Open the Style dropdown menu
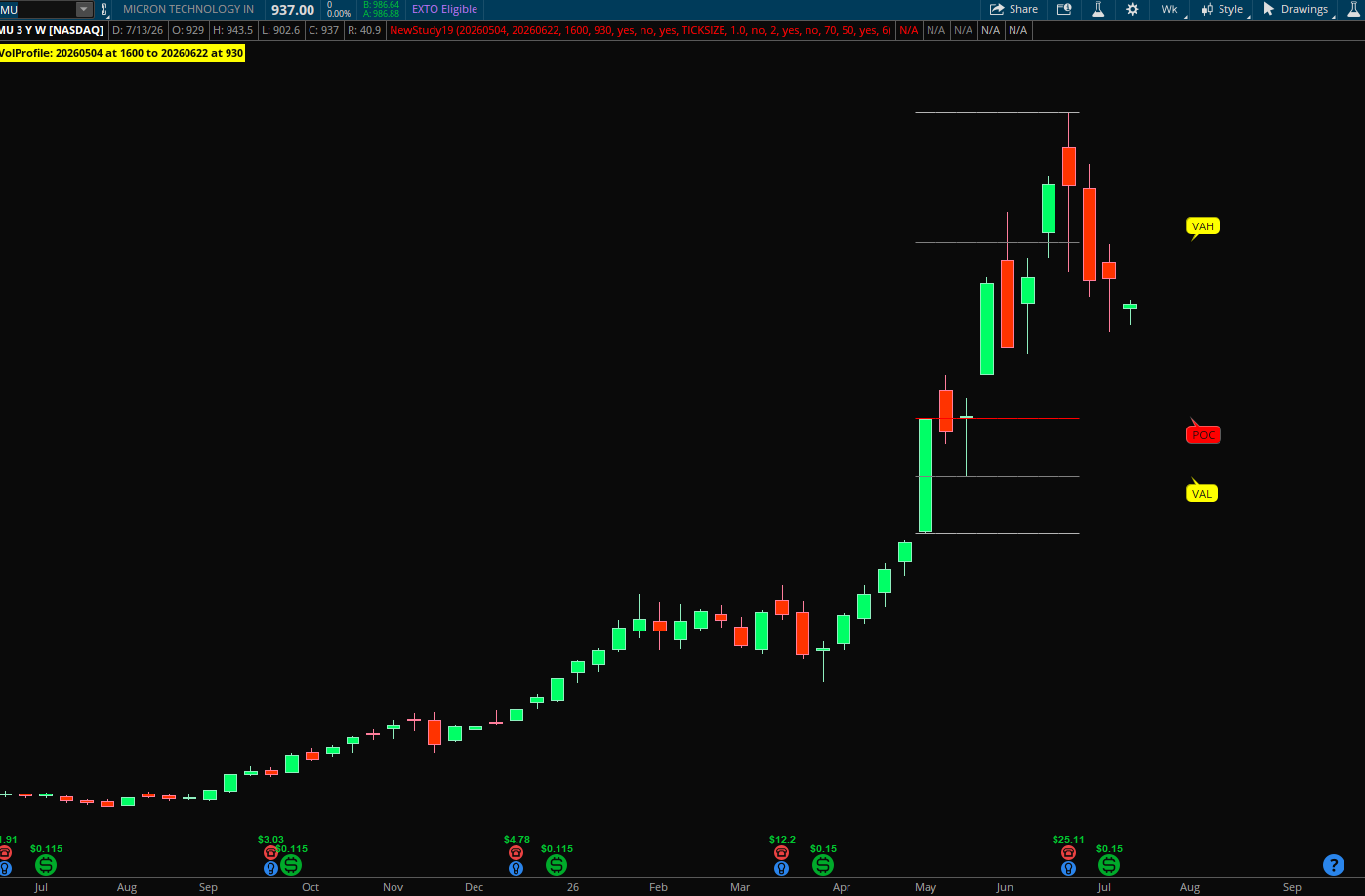 [1222, 9]
